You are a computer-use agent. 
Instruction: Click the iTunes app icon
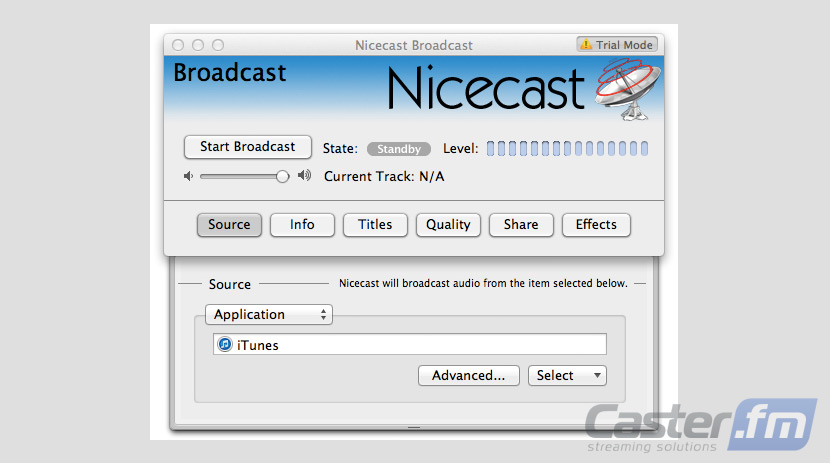tap(225, 344)
